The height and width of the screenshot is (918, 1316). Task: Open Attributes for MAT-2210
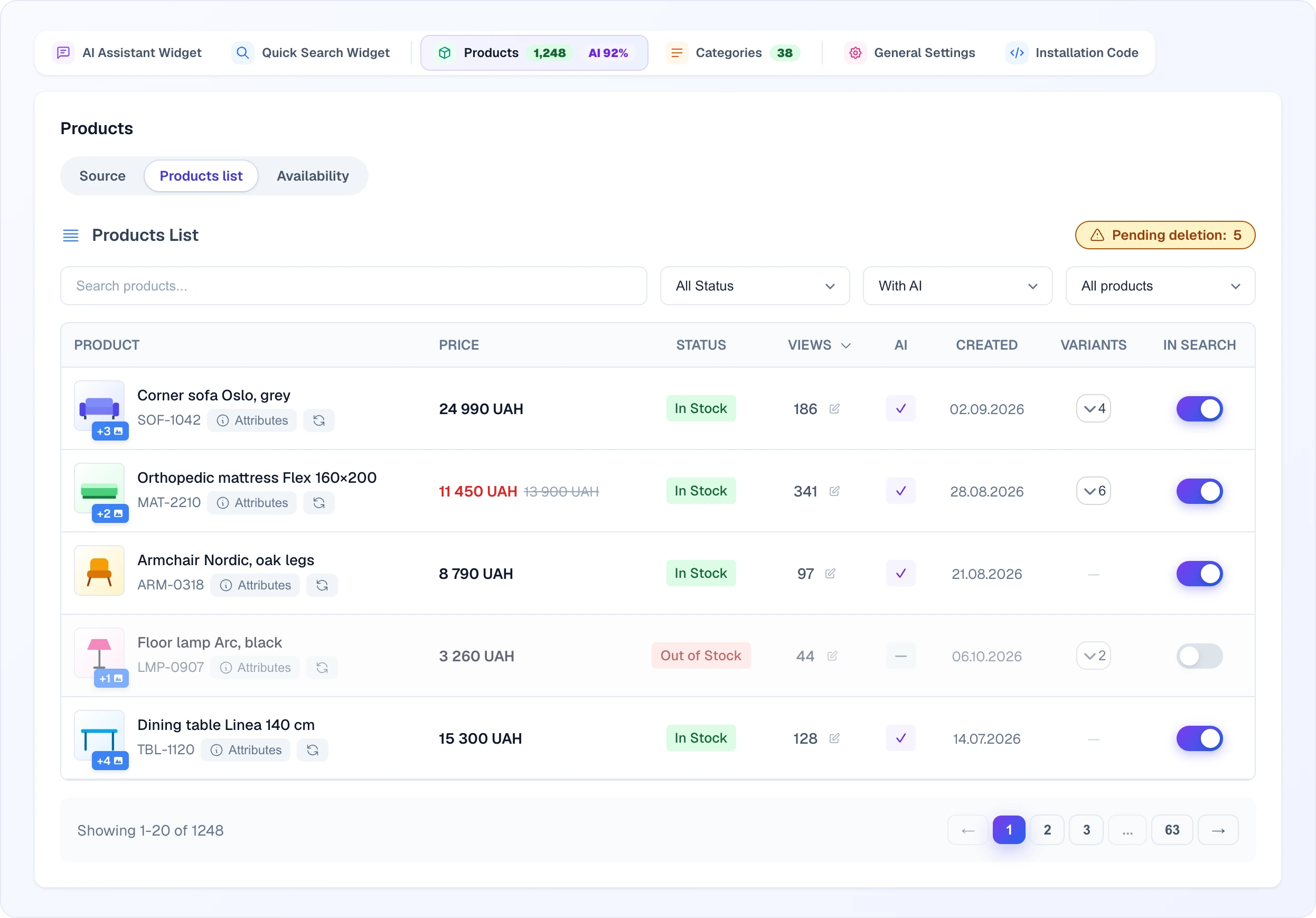[x=252, y=503]
